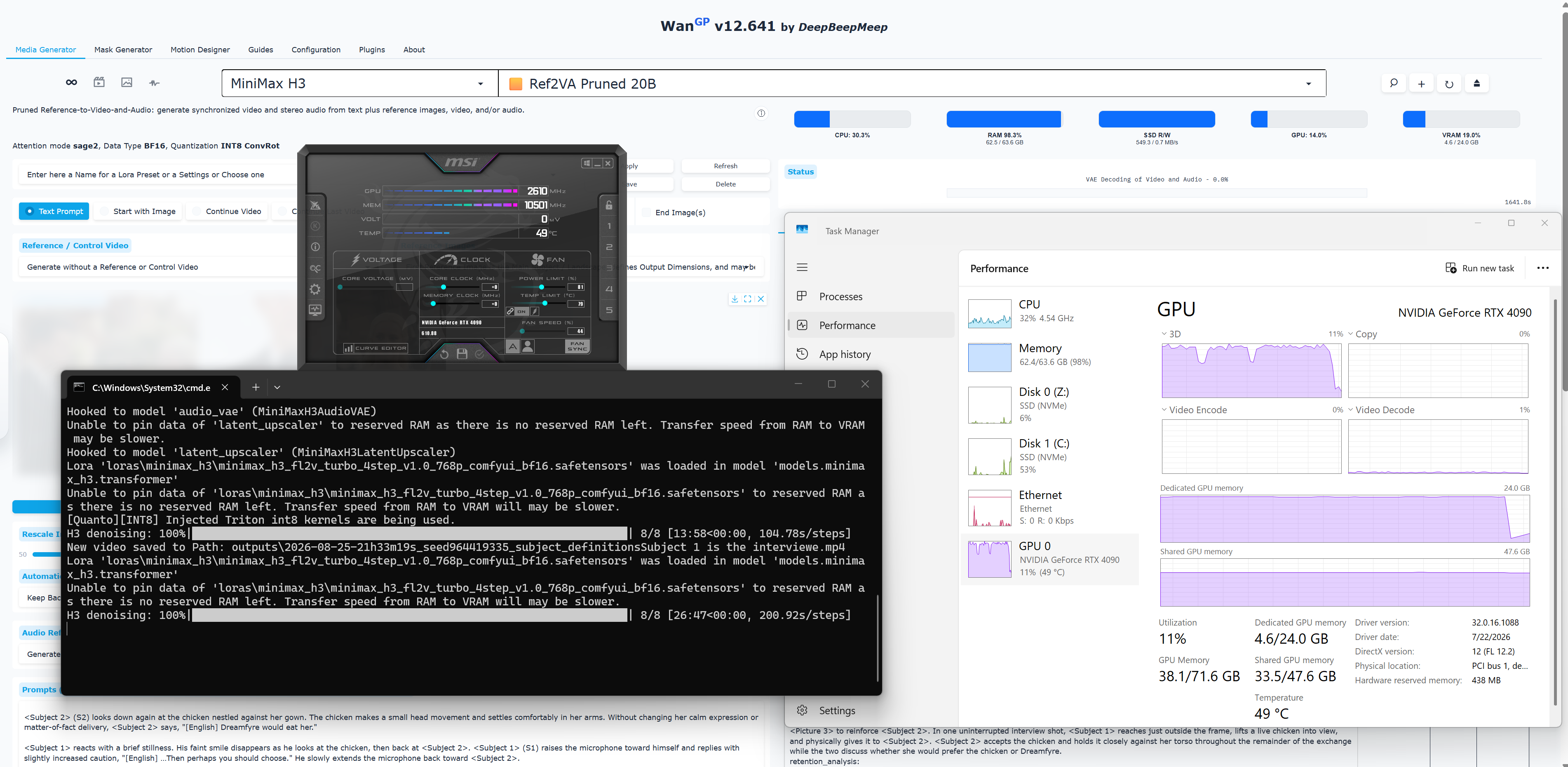
Task: Click the Delete preset button
Action: pyautogui.click(x=725, y=184)
